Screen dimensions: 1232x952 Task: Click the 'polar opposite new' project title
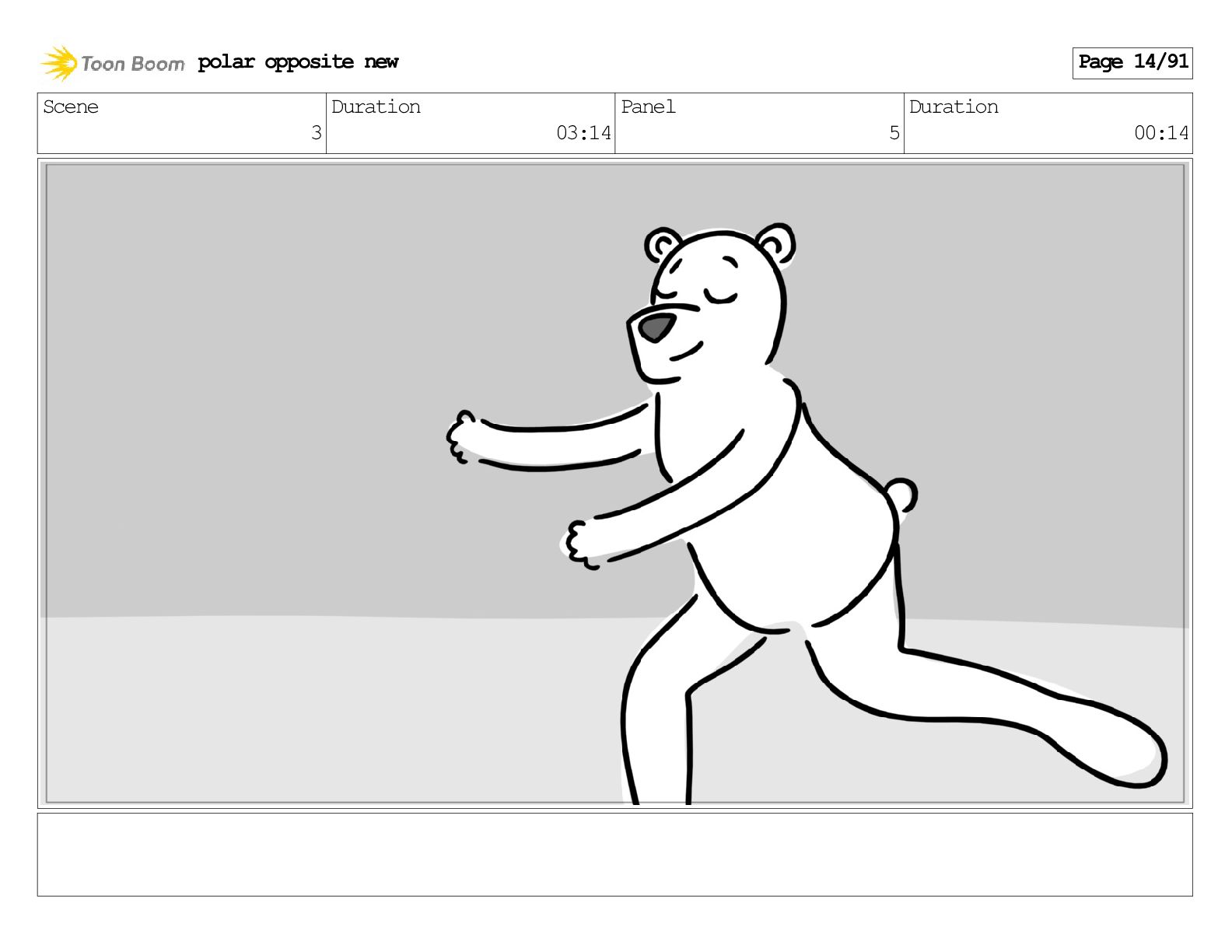(298, 62)
